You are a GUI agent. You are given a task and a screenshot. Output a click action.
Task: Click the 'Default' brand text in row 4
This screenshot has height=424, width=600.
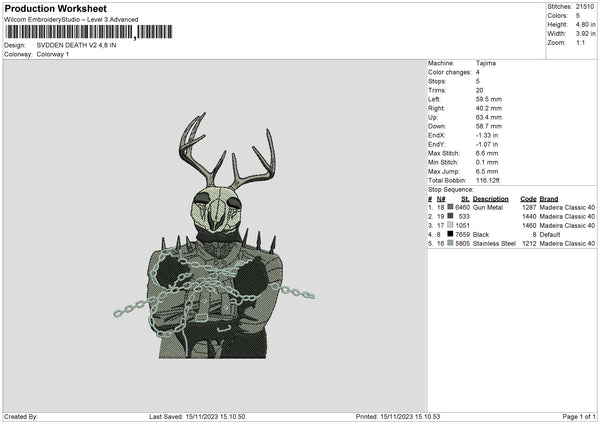point(550,234)
